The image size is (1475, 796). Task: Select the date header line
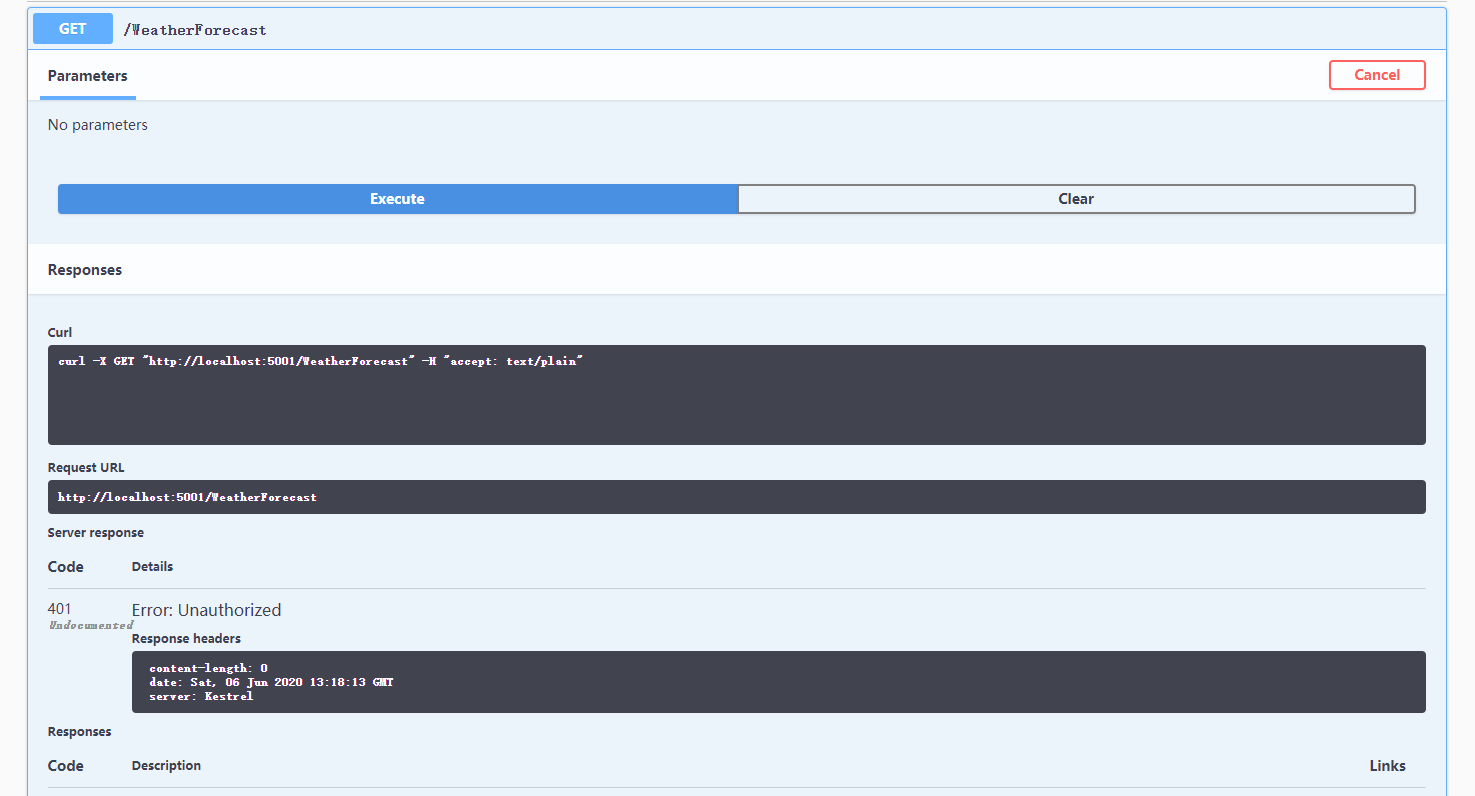click(271, 682)
